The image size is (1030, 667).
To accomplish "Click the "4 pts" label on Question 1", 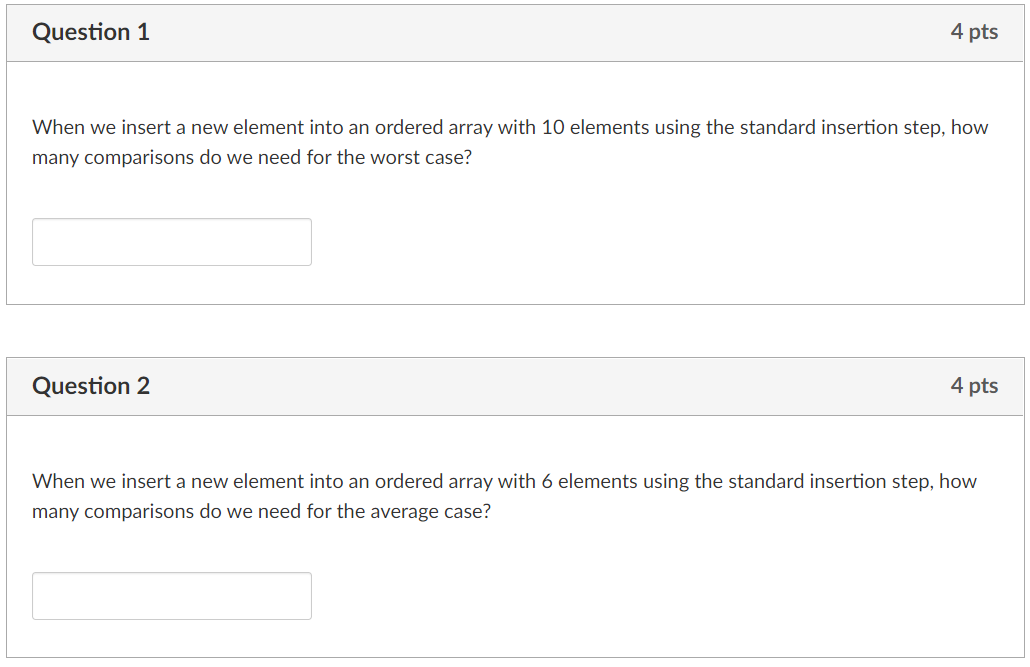I will pos(974,32).
